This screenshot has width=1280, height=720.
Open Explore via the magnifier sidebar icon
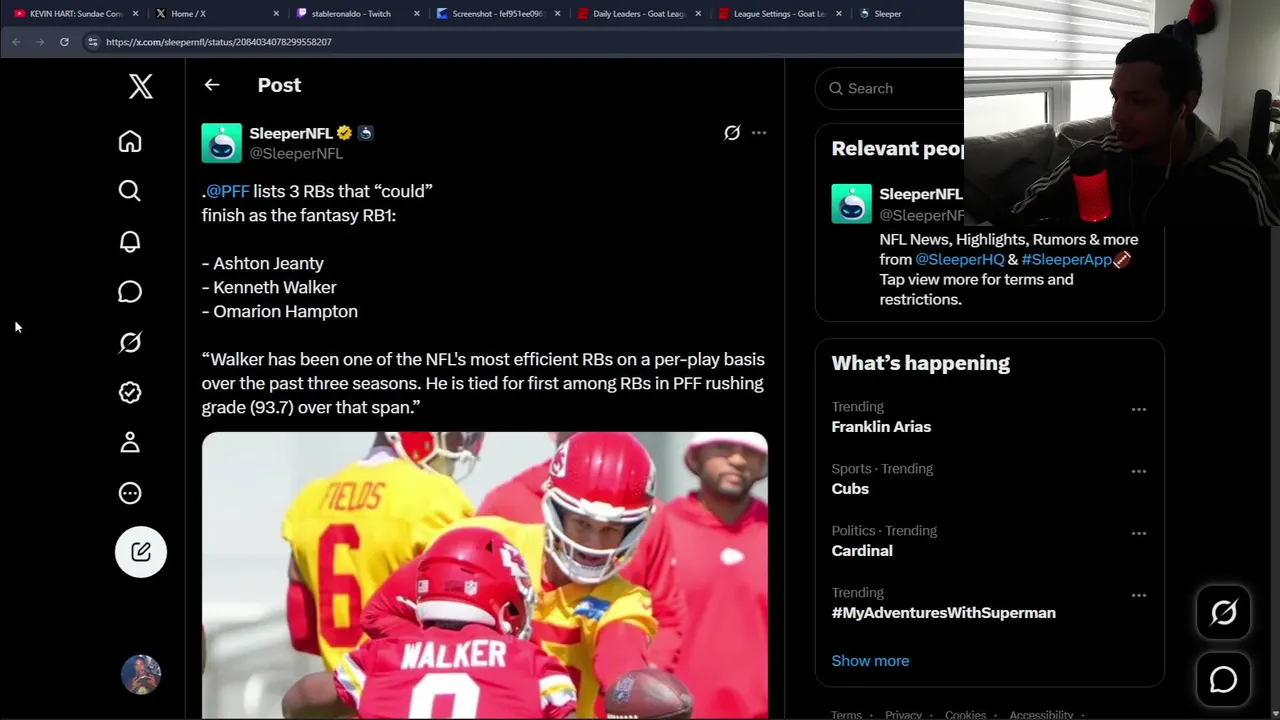point(130,191)
